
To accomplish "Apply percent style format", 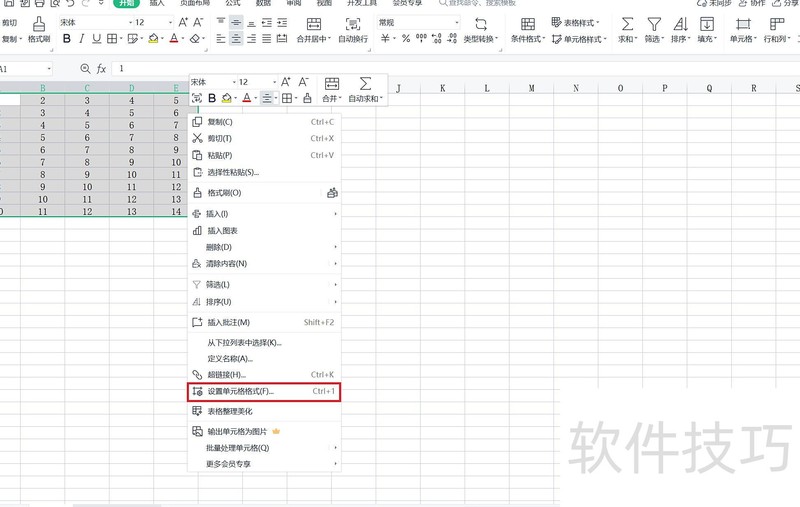I will [406, 39].
